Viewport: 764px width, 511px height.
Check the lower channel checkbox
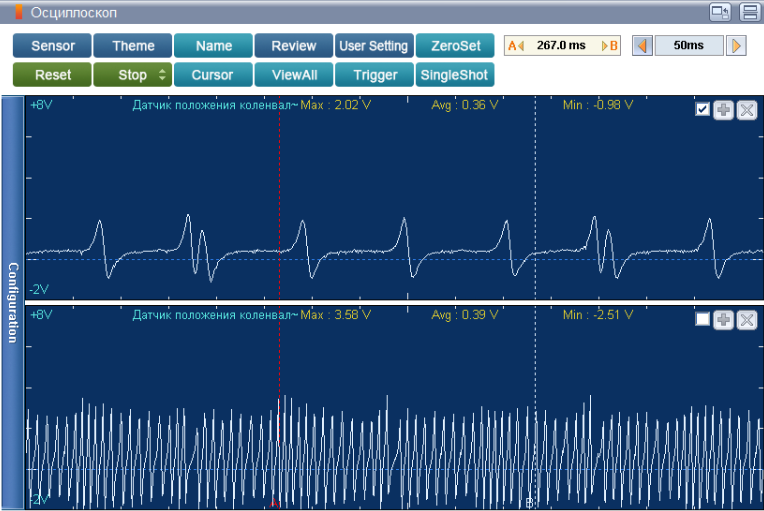[x=702, y=320]
